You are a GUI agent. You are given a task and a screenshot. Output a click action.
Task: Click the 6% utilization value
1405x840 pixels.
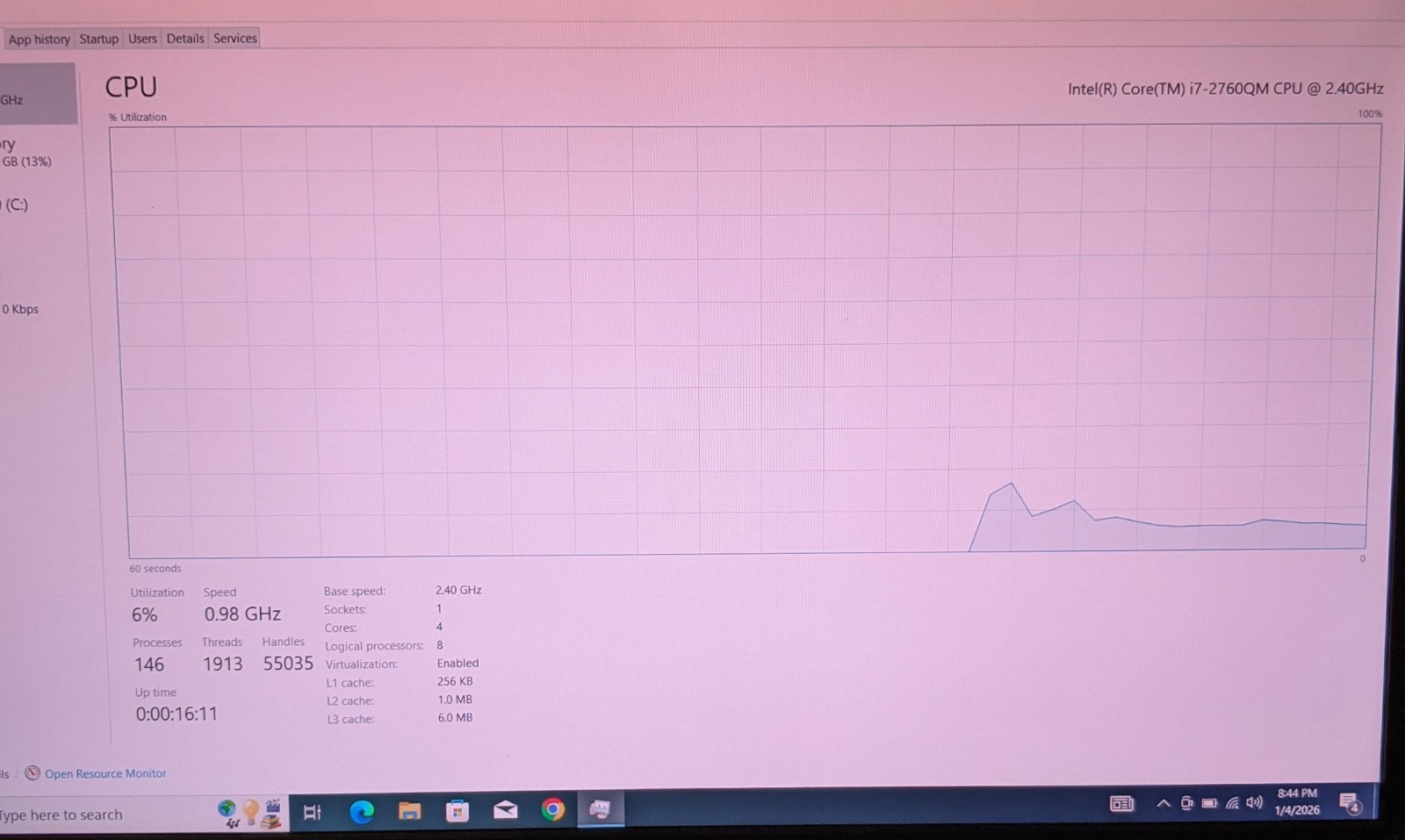click(x=145, y=614)
